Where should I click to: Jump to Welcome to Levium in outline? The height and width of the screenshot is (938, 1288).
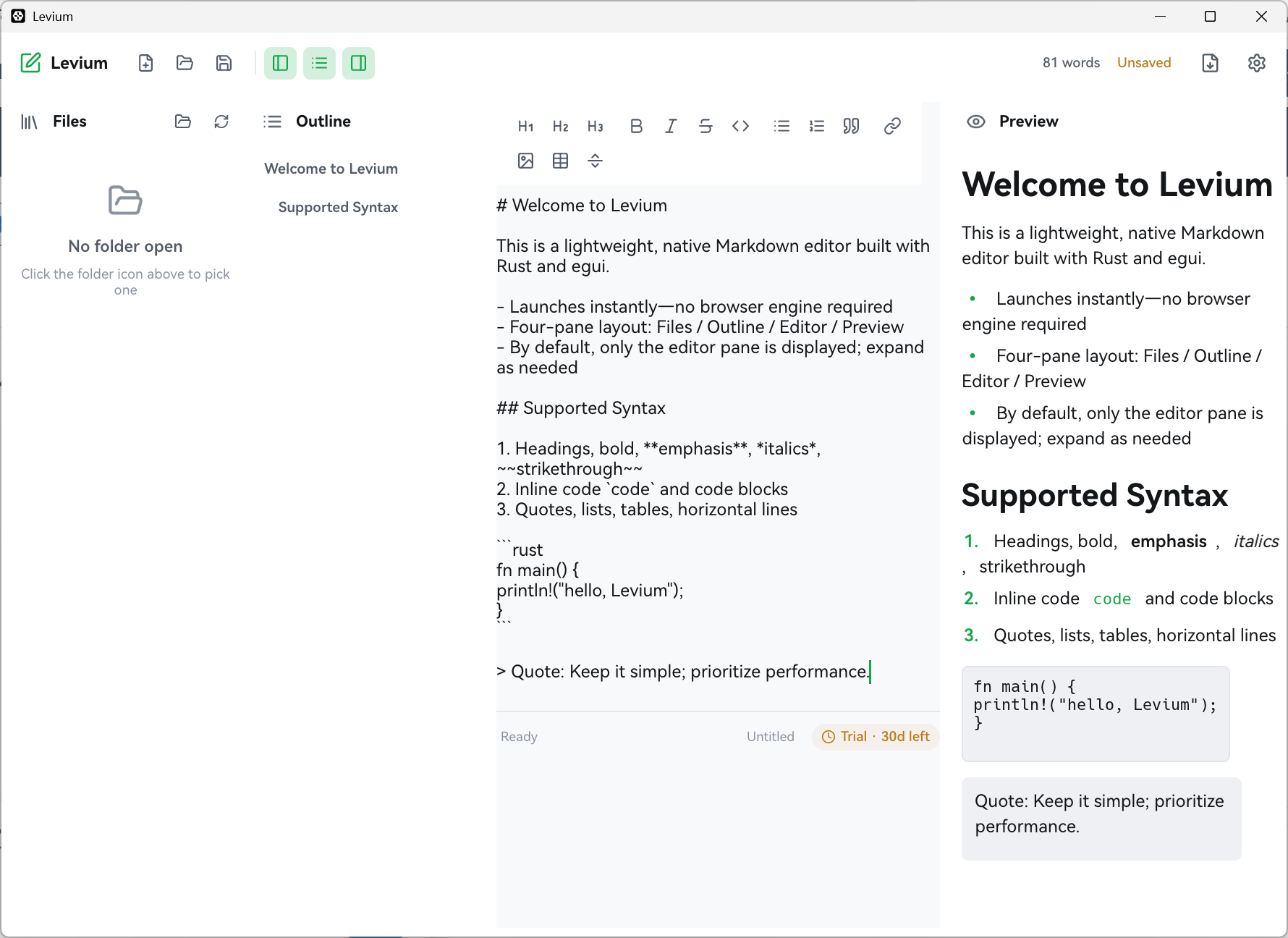331,169
